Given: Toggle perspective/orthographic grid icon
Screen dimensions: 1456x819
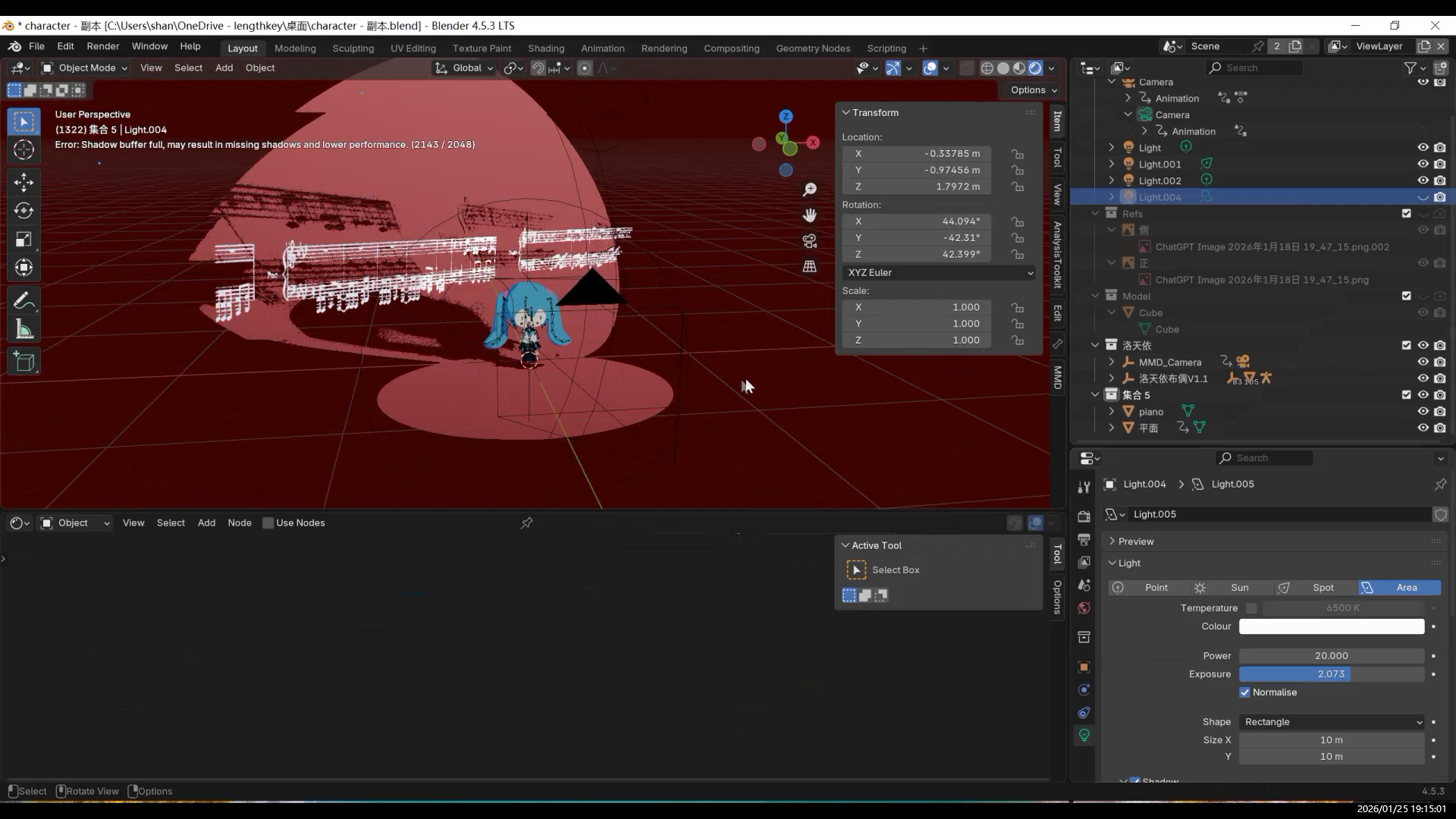Looking at the screenshot, I should point(809,267).
